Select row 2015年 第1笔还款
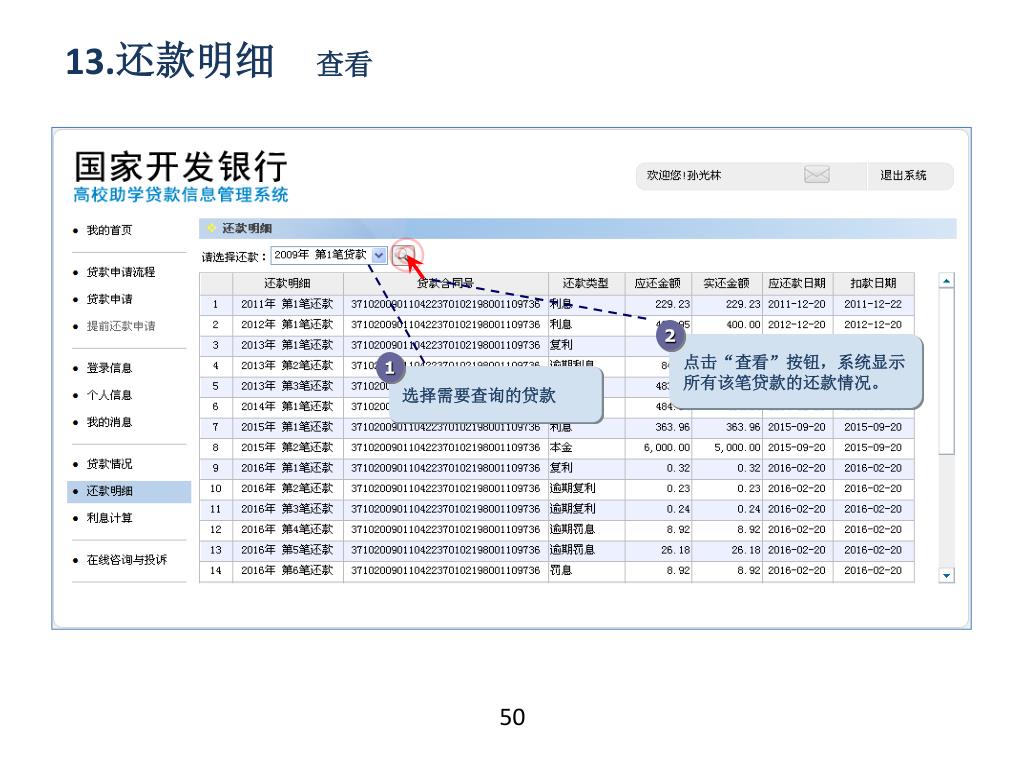This screenshot has height=768, width=1024. tap(556, 427)
